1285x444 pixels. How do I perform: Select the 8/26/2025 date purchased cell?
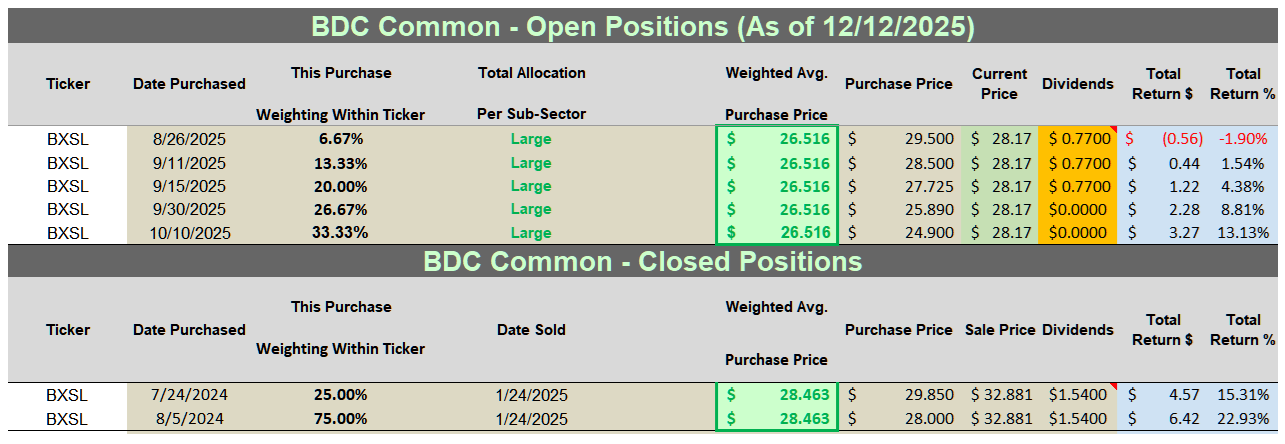(x=189, y=139)
